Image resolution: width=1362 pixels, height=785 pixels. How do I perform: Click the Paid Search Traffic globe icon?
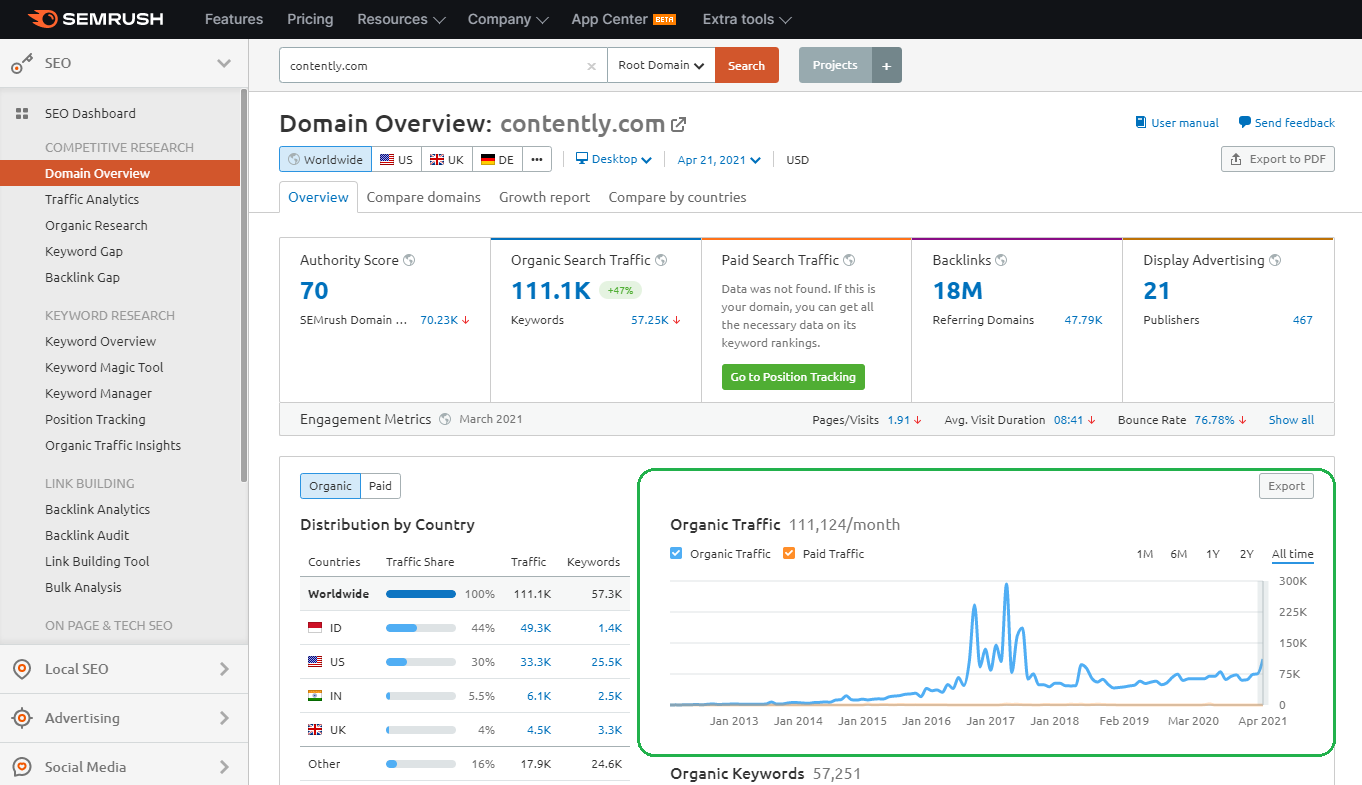click(849, 260)
